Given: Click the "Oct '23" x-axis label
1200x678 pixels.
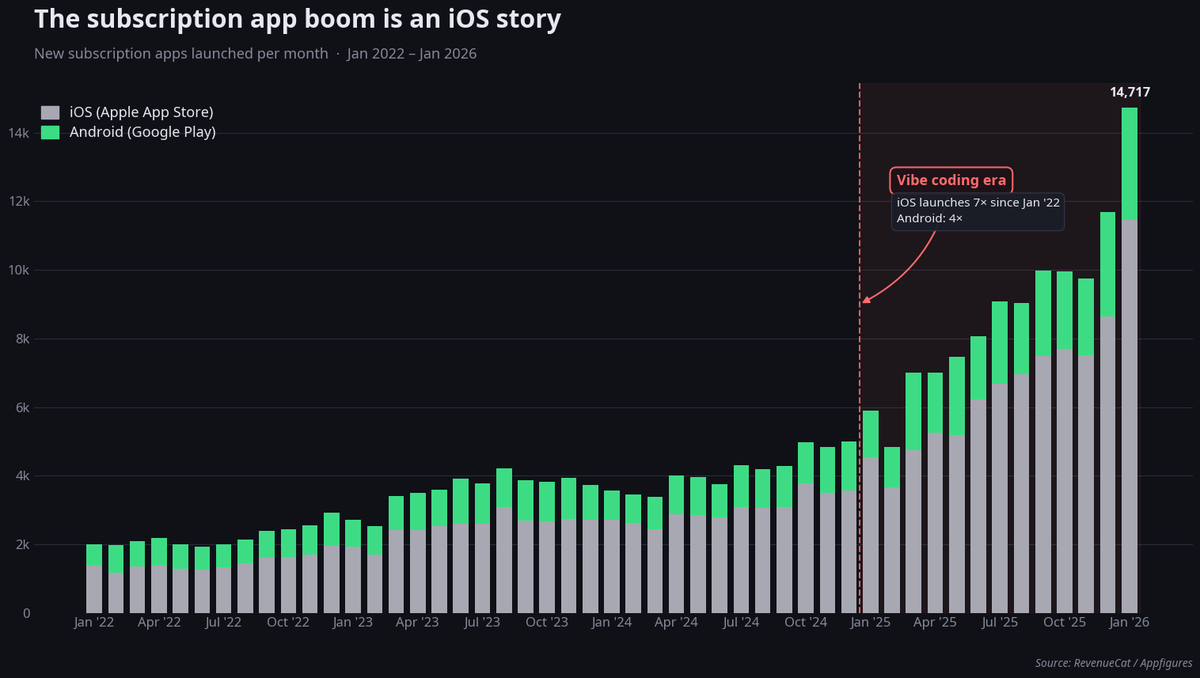Looking at the screenshot, I should click(548, 623).
